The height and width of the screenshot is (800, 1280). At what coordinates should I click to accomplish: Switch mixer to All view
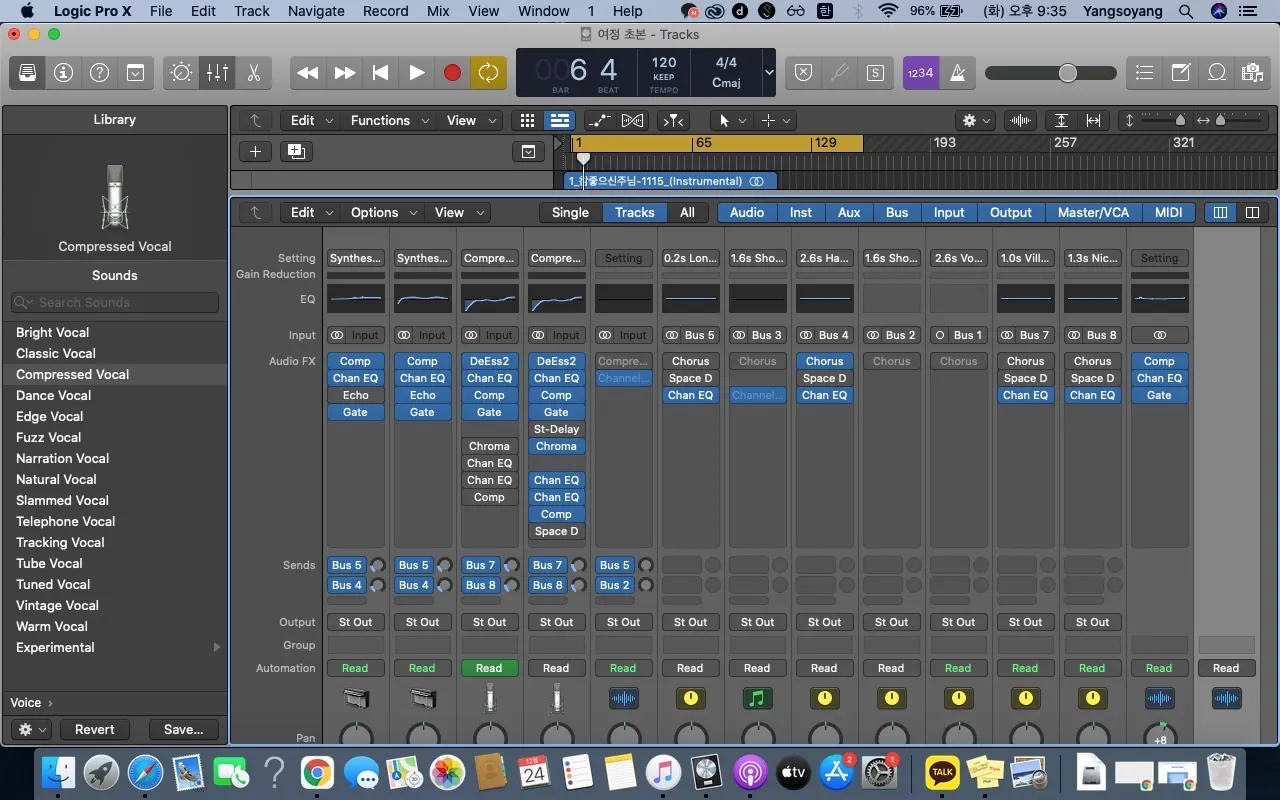click(687, 212)
